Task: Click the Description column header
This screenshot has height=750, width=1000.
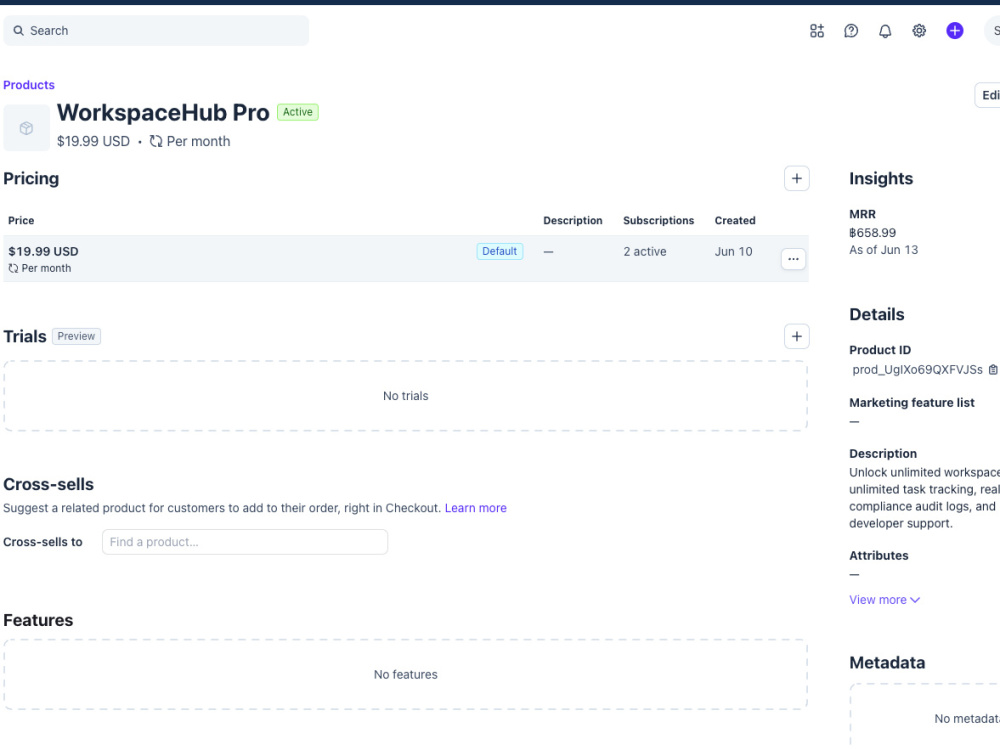Action: pyautogui.click(x=572, y=221)
